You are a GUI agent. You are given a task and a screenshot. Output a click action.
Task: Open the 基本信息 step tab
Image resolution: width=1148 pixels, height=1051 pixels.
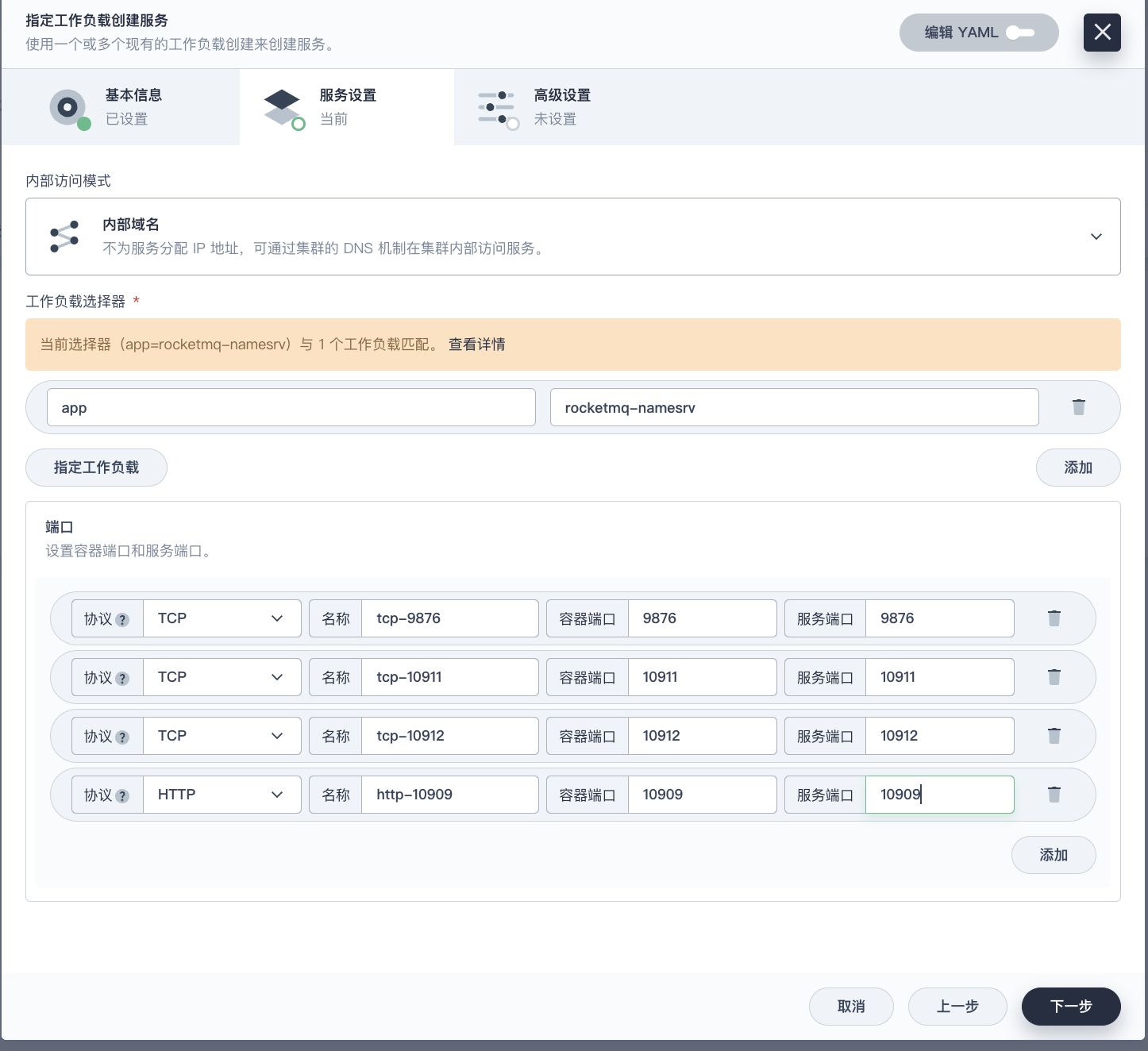point(121,107)
